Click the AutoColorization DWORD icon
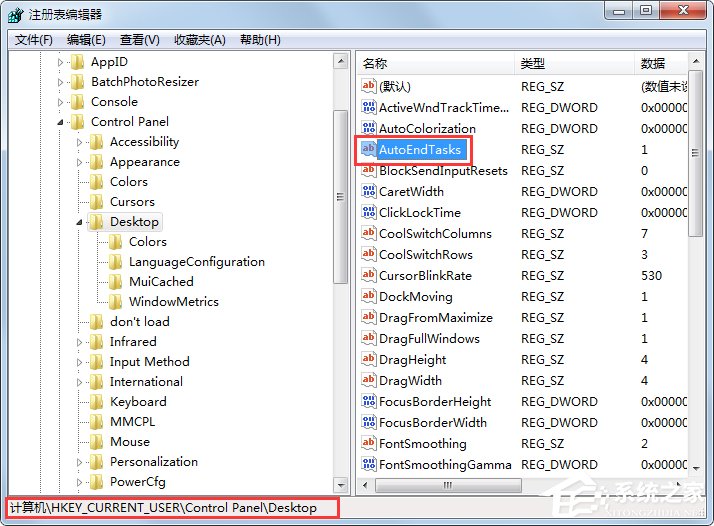This screenshot has width=714, height=526. pos(368,128)
